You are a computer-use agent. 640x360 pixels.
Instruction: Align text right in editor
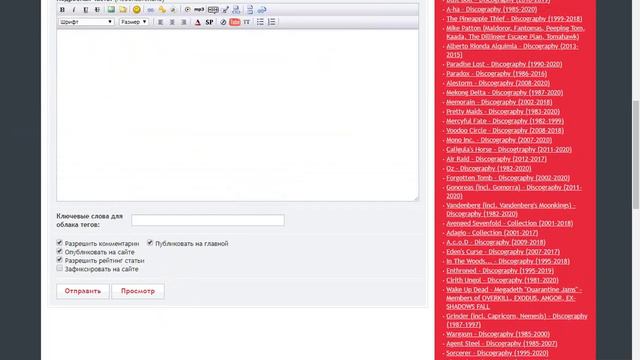click(184, 22)
